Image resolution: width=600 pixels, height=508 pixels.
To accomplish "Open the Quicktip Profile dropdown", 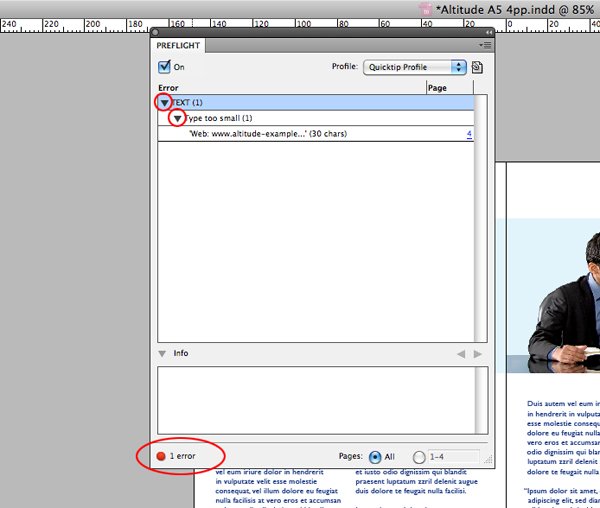I will click(414, 67).
